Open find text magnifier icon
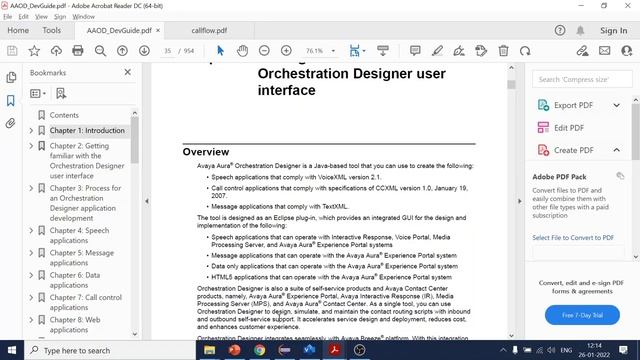 [x=100, y=51]
